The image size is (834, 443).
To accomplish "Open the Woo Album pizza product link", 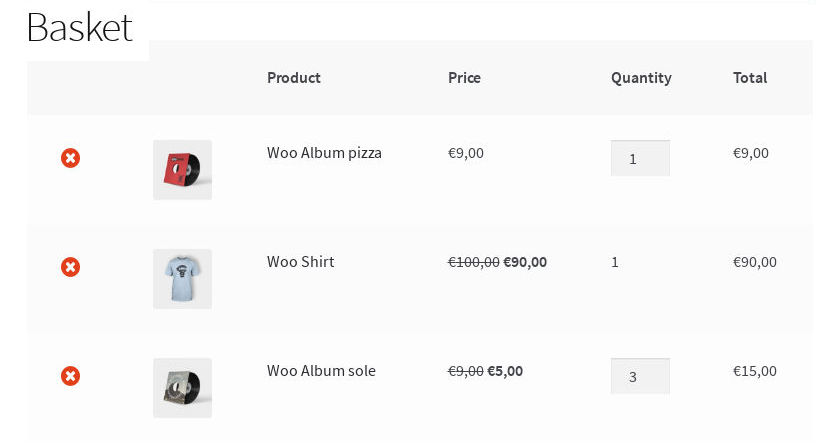I will (324, 153).
